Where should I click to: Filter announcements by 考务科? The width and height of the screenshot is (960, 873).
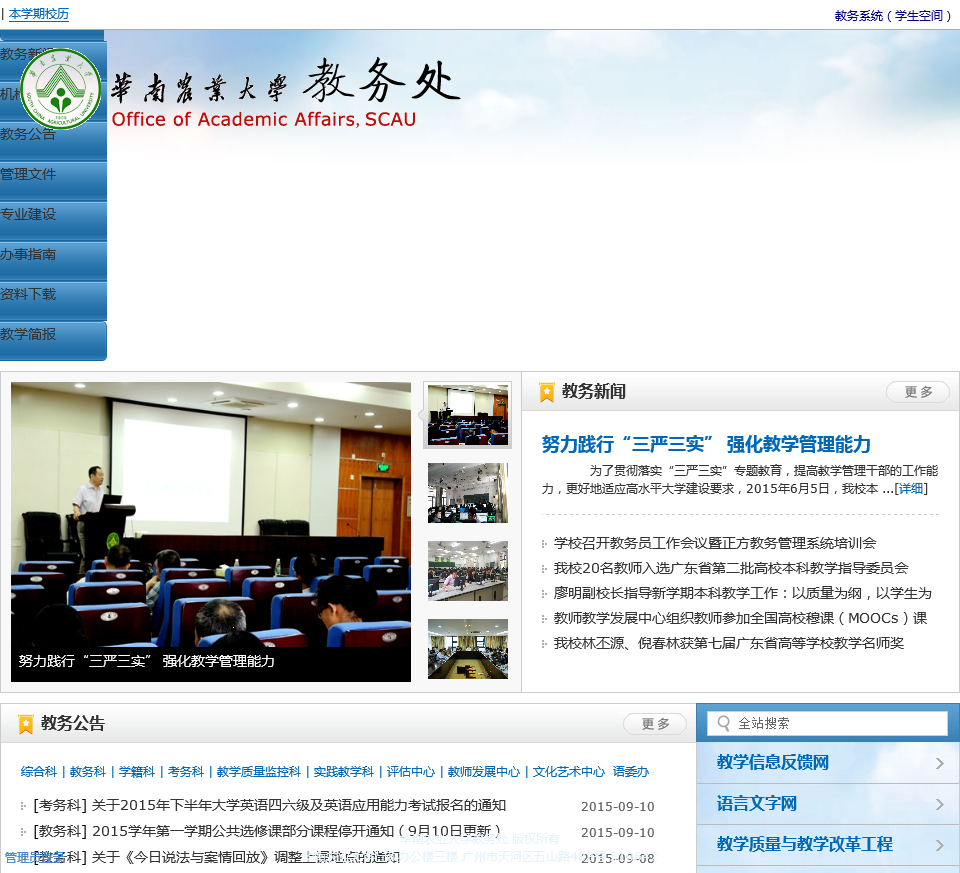click(186, 772)
